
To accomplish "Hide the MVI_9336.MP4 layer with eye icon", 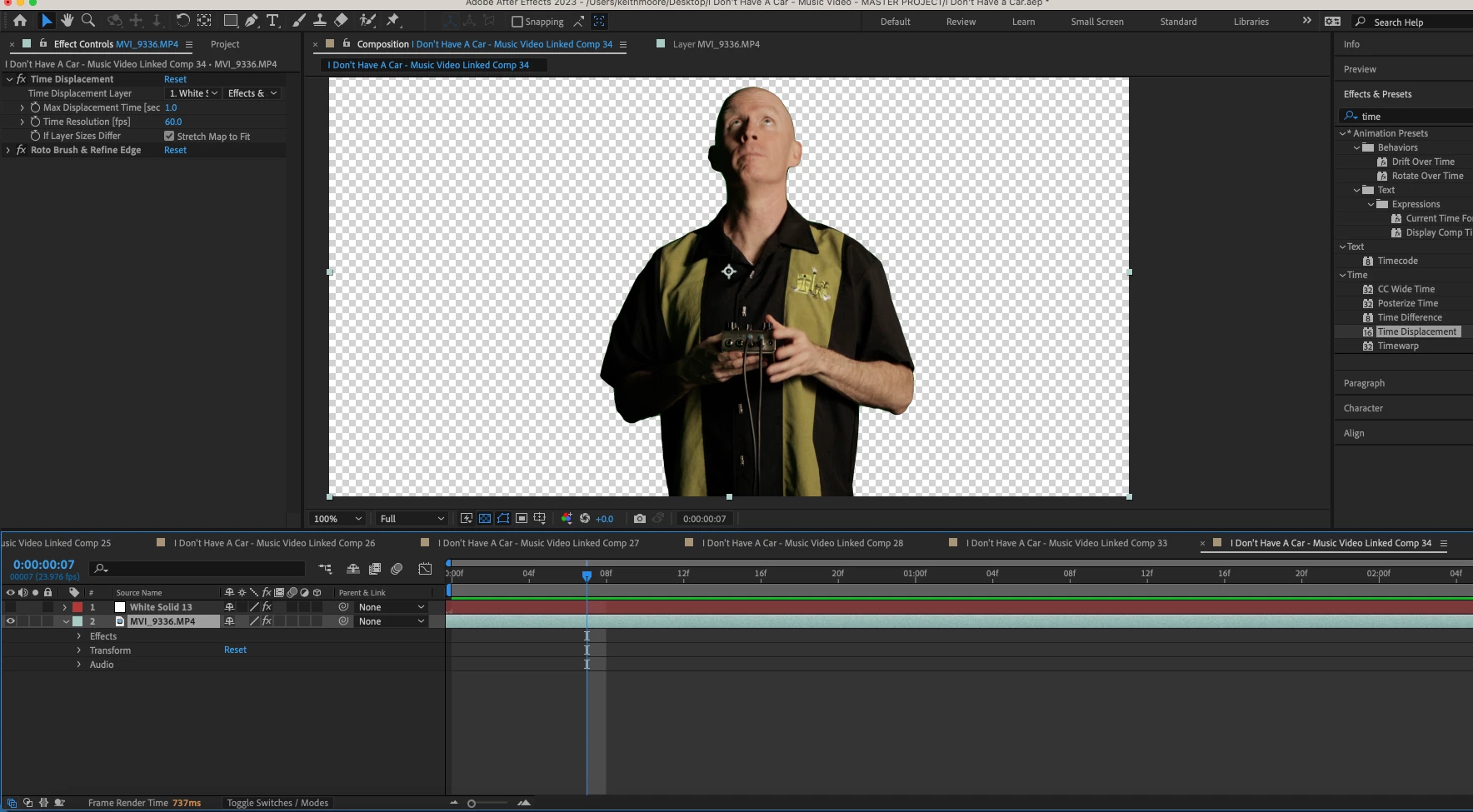I will click(11, 621).
